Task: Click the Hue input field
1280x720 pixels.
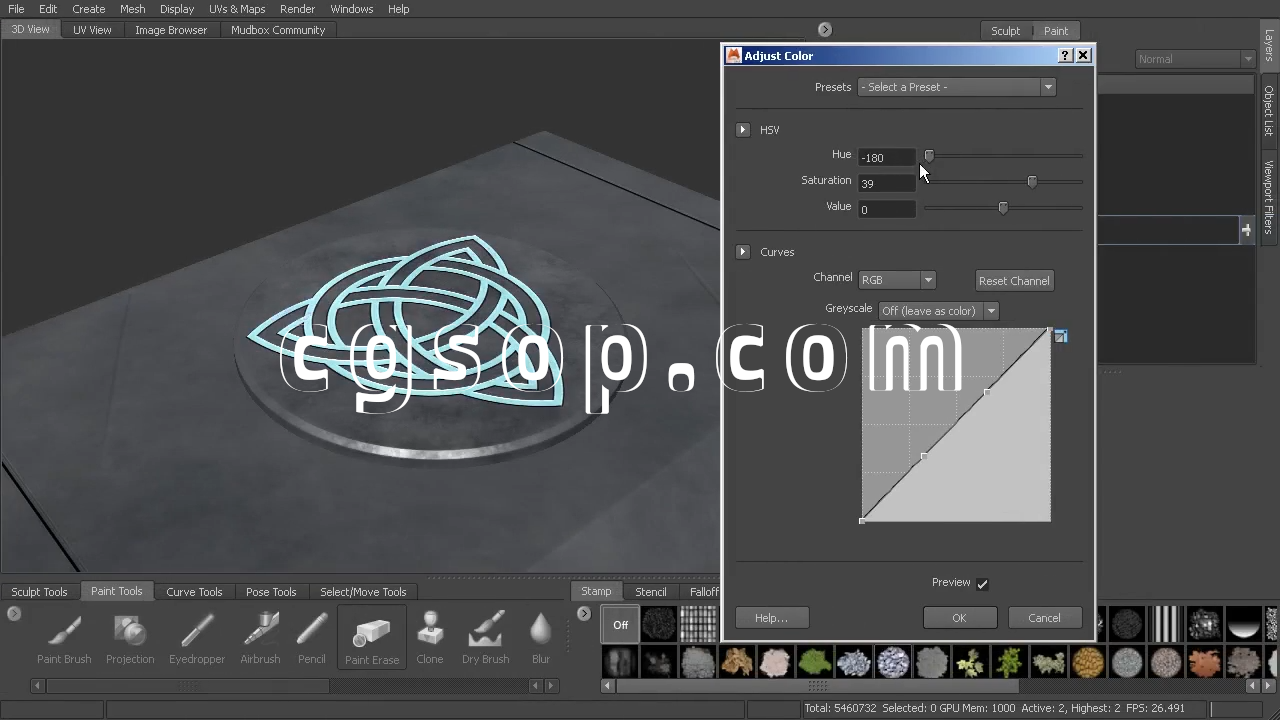Action: coord(887,157)
